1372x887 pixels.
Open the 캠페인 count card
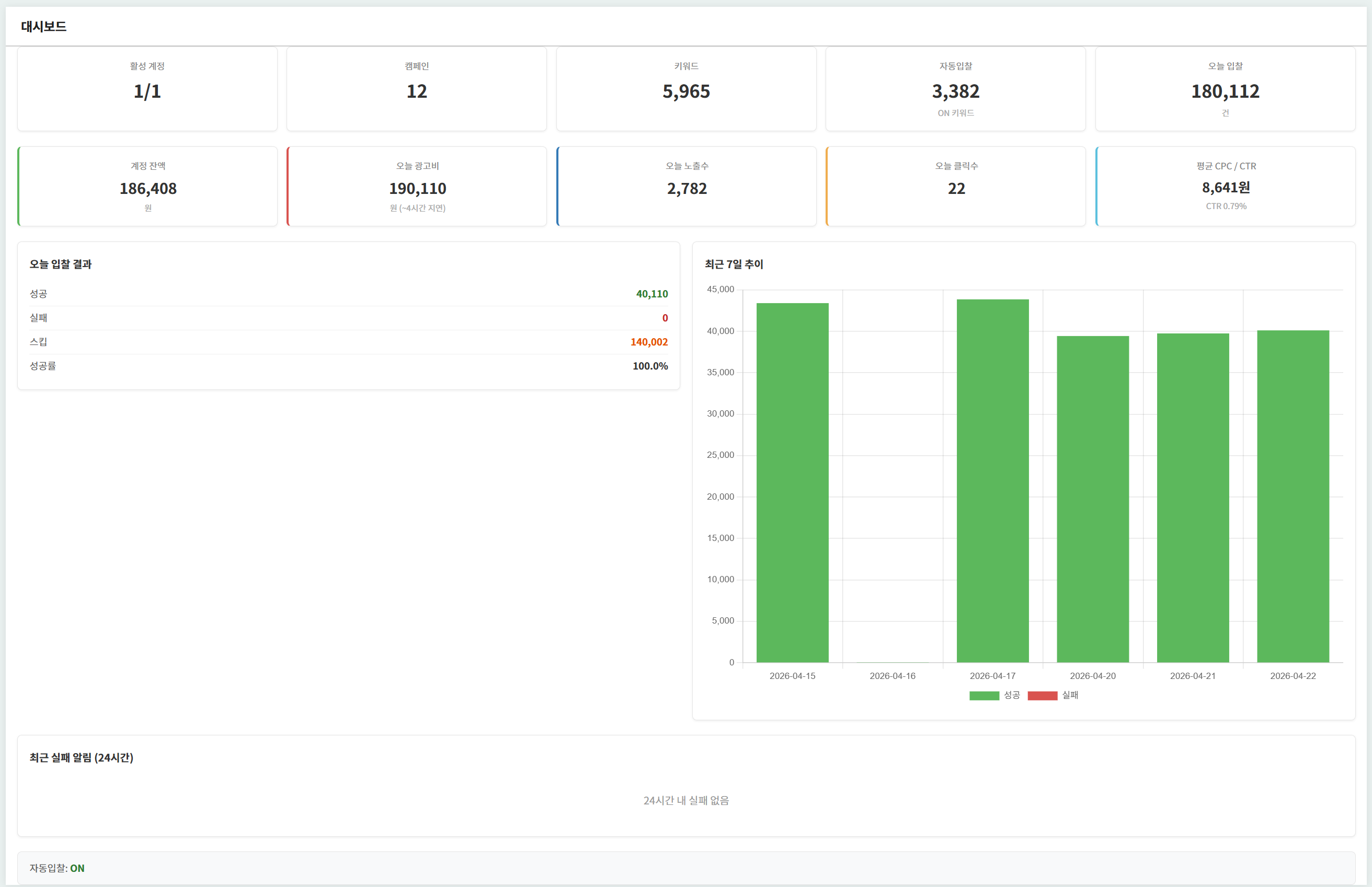pos(416,89)
